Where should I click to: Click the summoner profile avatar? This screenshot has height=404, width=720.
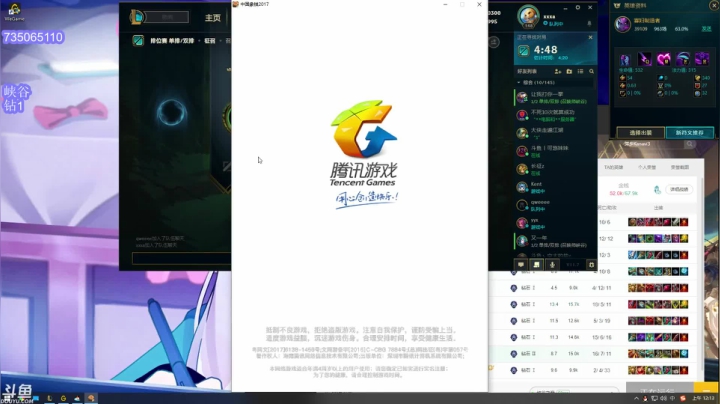[528, 16]
